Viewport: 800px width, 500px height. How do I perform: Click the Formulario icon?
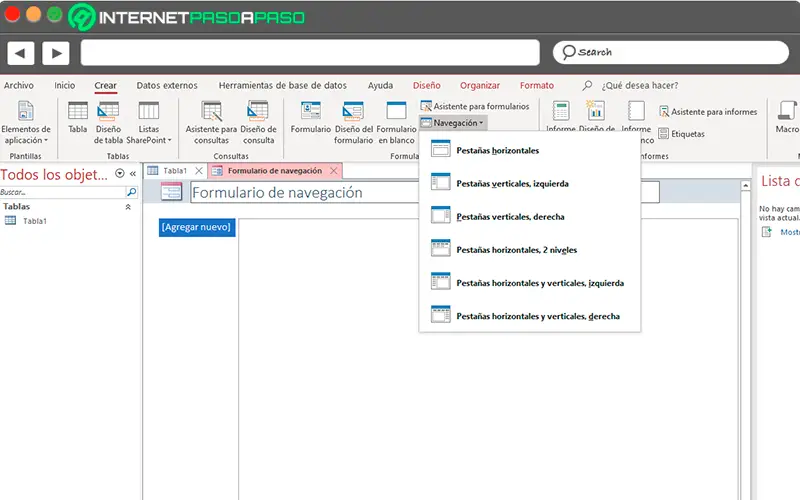(311, 111)
